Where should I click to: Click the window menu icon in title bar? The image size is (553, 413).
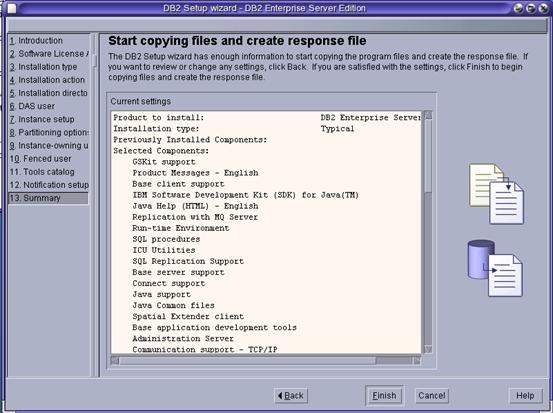(12, 8)
